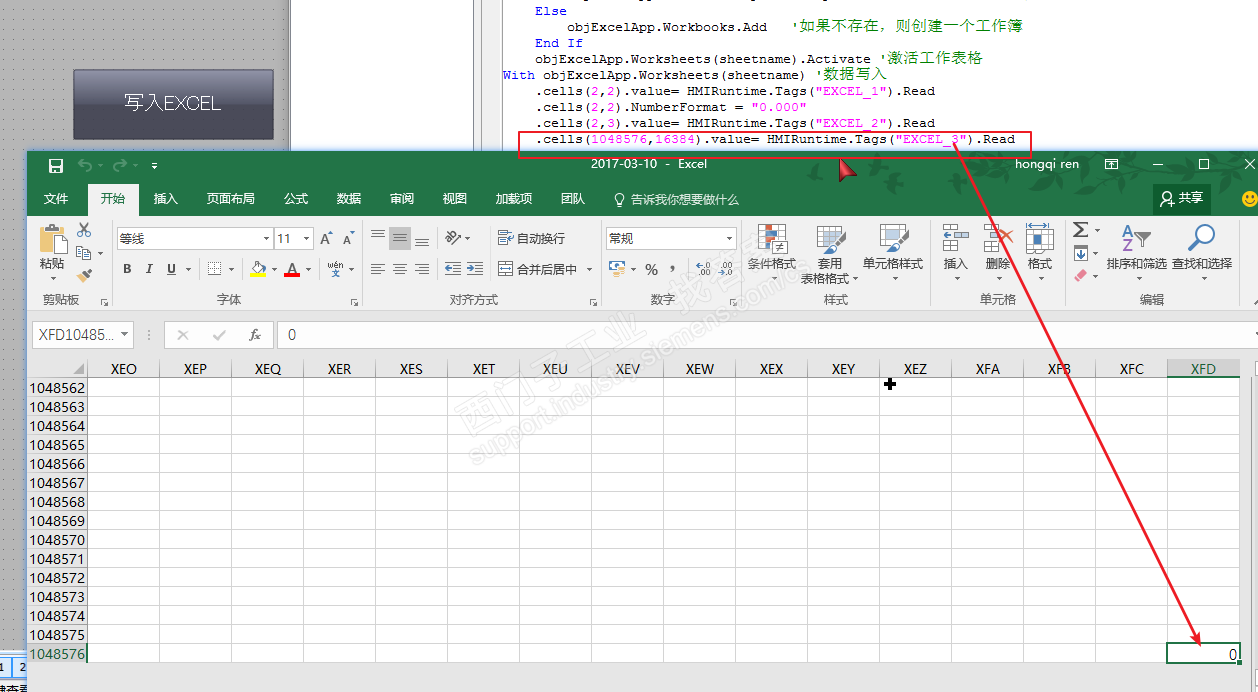This screenshot has height=692, width=1258.
Task: Toggle align text left
Action: pyautogui.click(x=377, y=269)
